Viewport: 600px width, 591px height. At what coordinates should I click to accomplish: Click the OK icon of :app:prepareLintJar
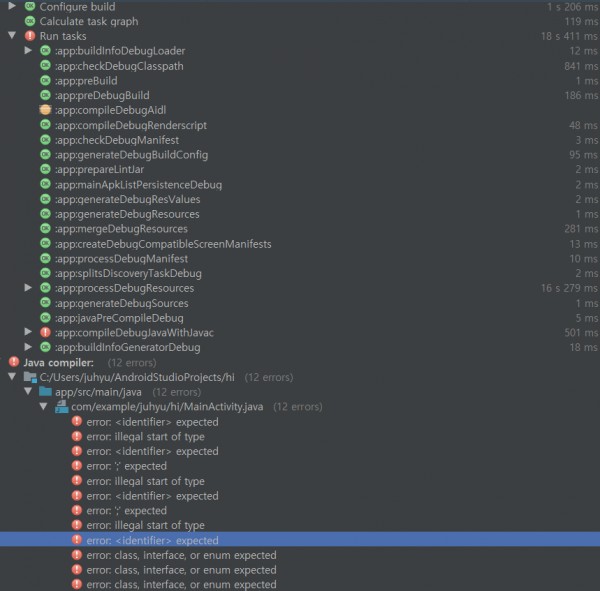tap(46, 169)
